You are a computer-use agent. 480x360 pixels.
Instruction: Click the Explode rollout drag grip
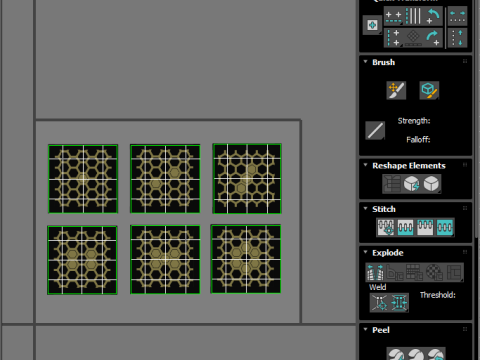(465, 252)
